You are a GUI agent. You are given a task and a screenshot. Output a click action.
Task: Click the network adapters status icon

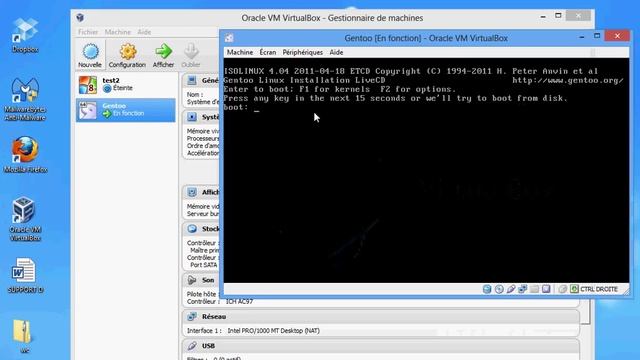point(523,289)
